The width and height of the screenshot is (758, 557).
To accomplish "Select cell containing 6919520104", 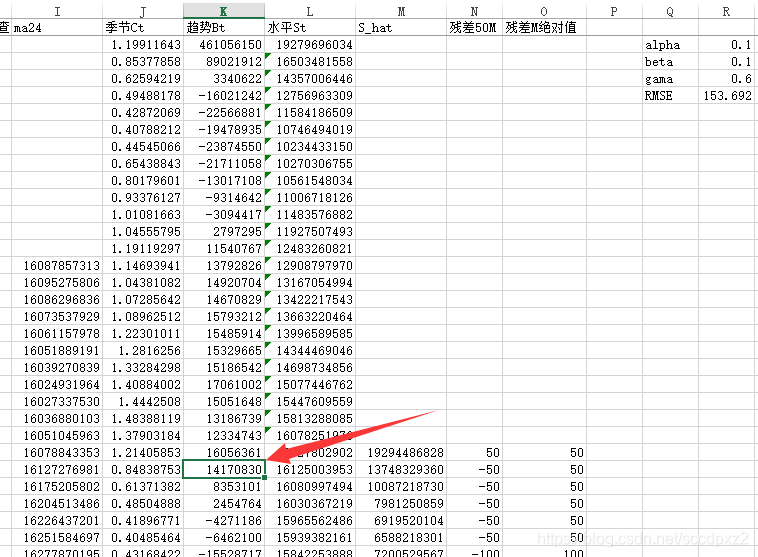I will [x=401, y=520].
